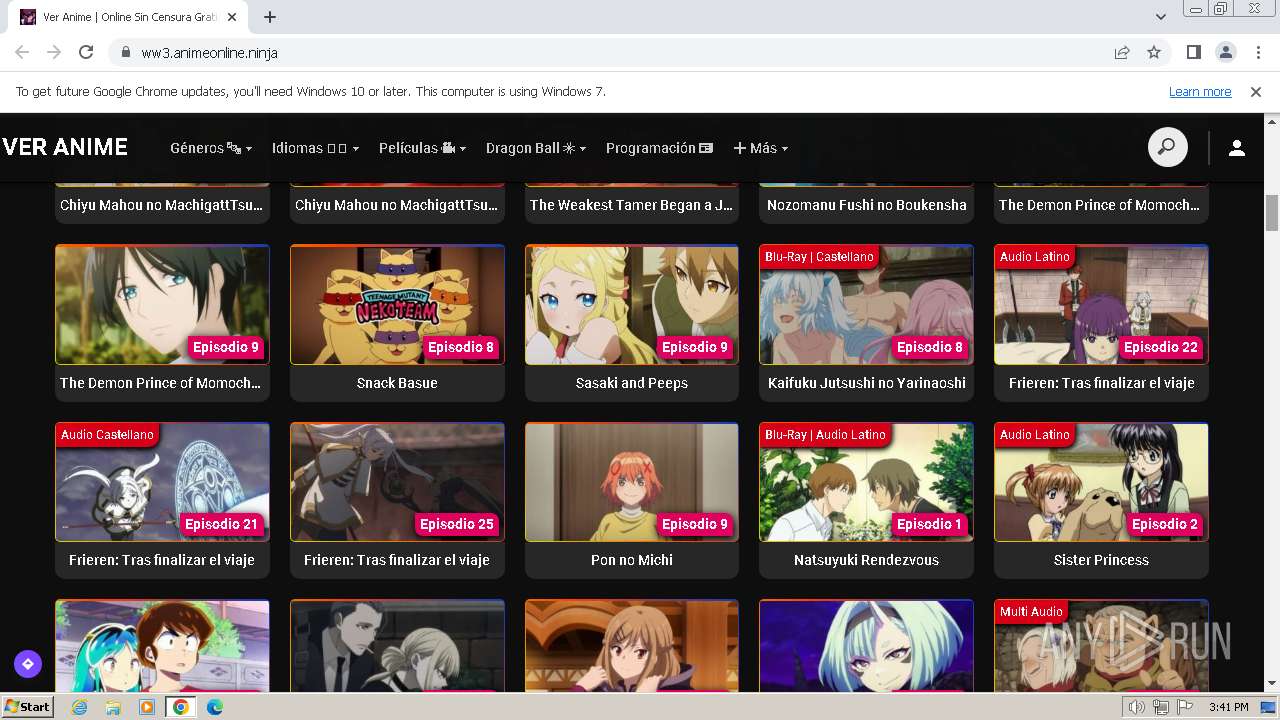Viewport: 1280px width, 720px height.
Task: View site info via padlock icon
Action: tap(125, 53)
